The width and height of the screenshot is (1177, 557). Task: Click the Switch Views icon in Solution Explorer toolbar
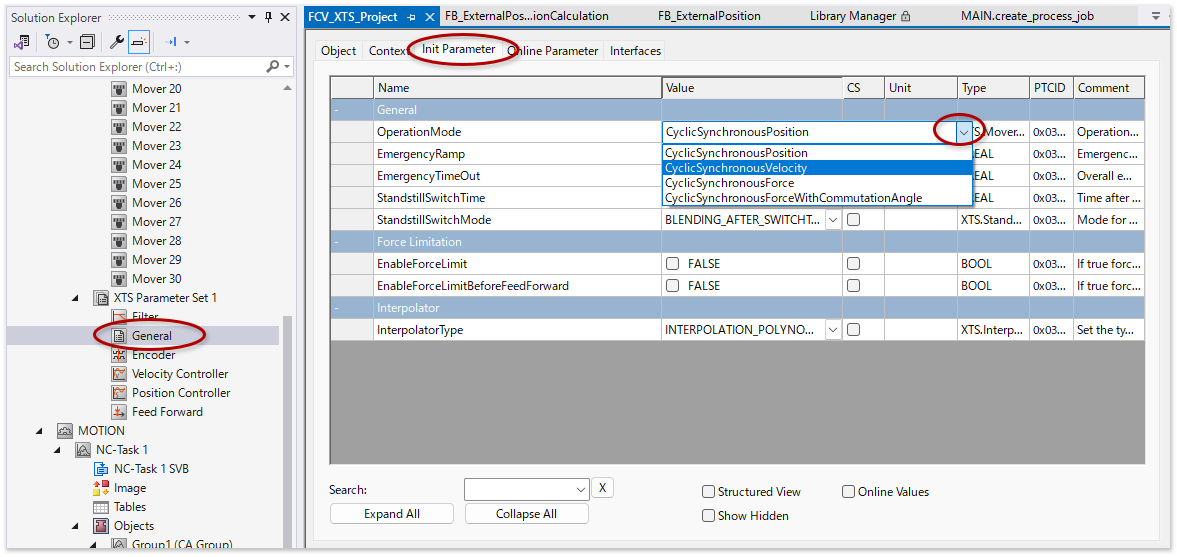[22, 43]
